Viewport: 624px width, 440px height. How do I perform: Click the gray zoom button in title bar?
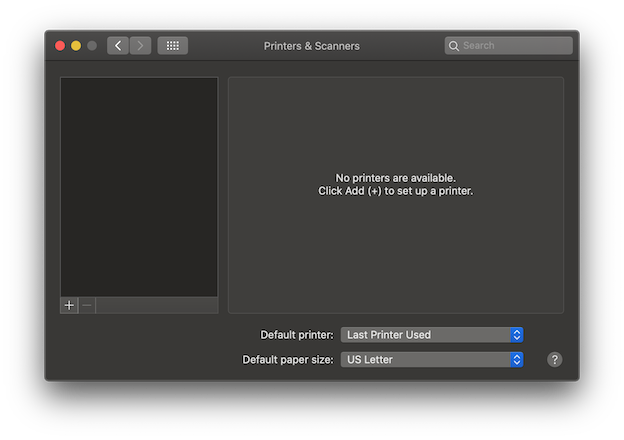[x=92, y=46]
